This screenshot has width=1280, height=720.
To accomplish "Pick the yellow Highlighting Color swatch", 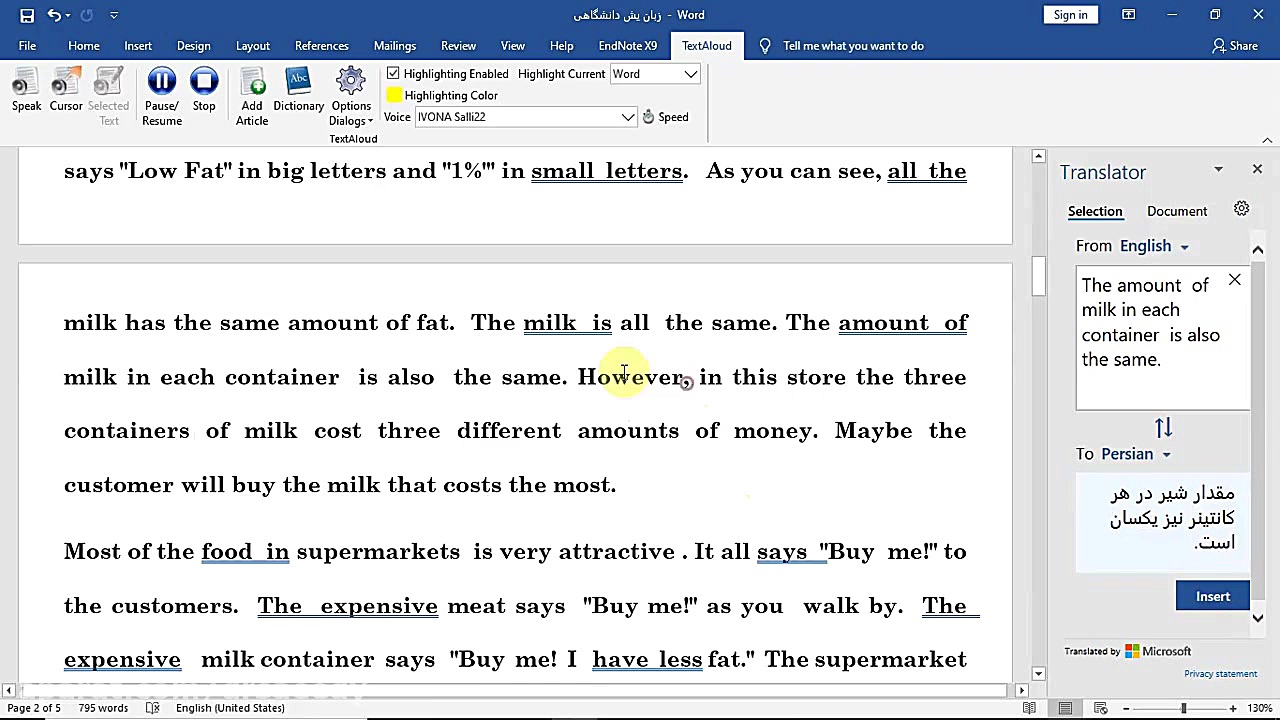I will pos(395,95).
